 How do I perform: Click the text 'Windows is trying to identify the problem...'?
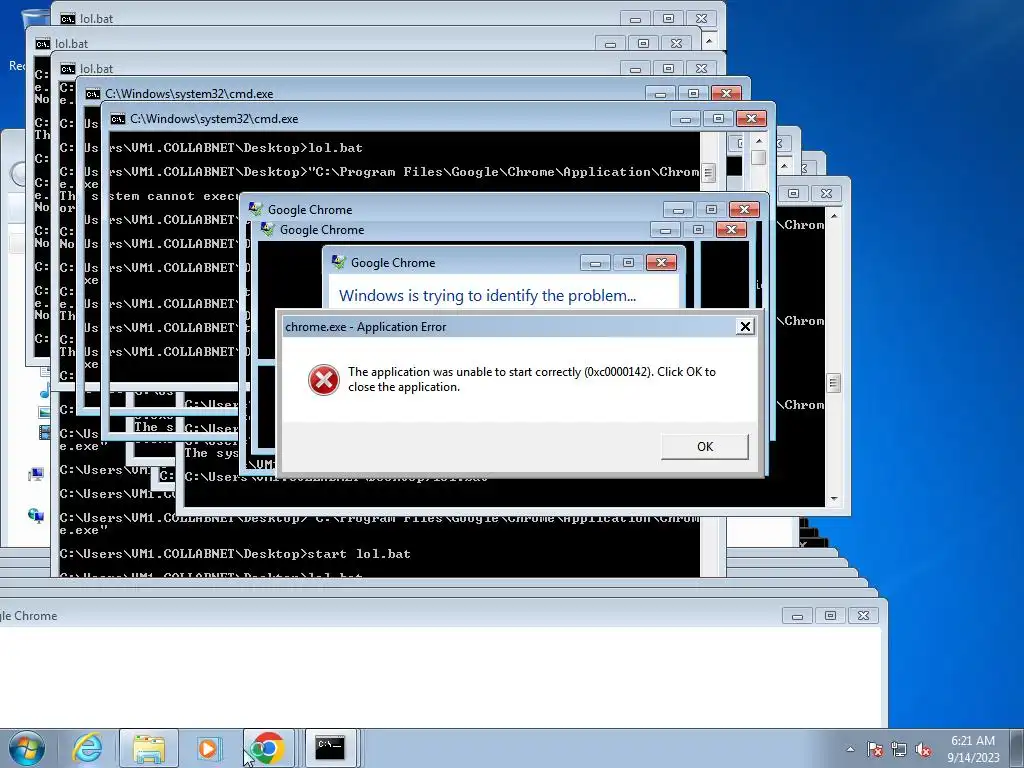tap(487, 296)
